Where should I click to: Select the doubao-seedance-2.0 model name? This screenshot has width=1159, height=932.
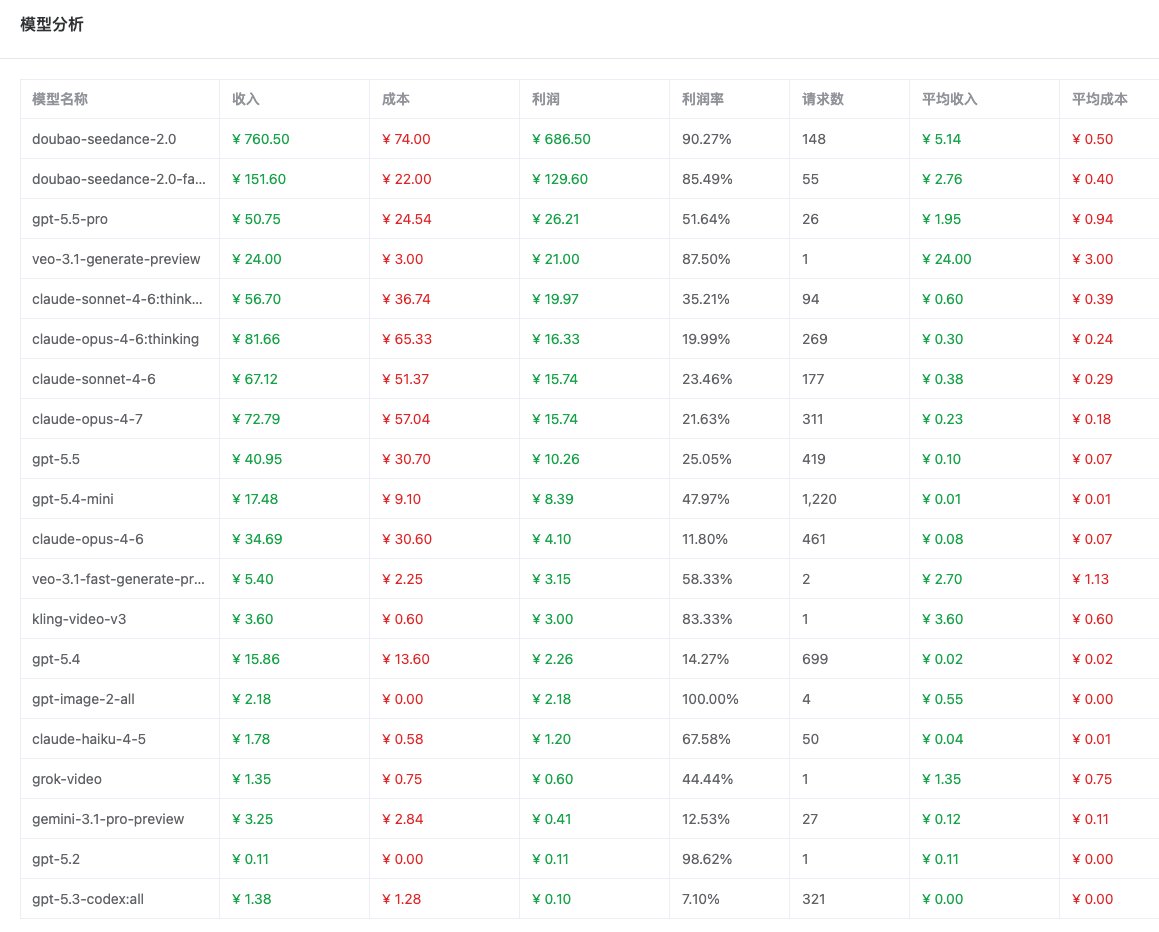104,139
